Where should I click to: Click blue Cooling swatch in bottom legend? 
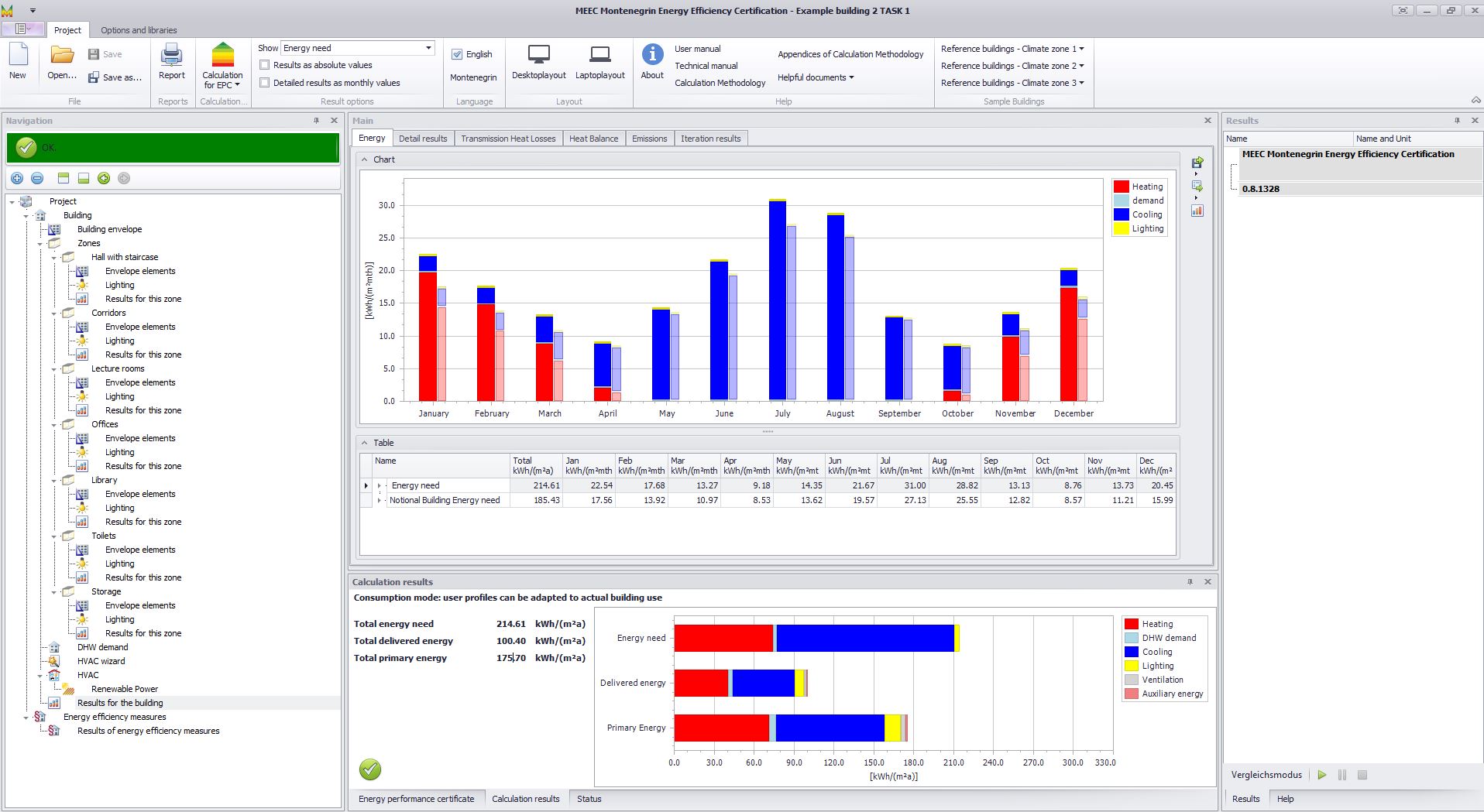pyautogui.click(x=1132, y=652)
